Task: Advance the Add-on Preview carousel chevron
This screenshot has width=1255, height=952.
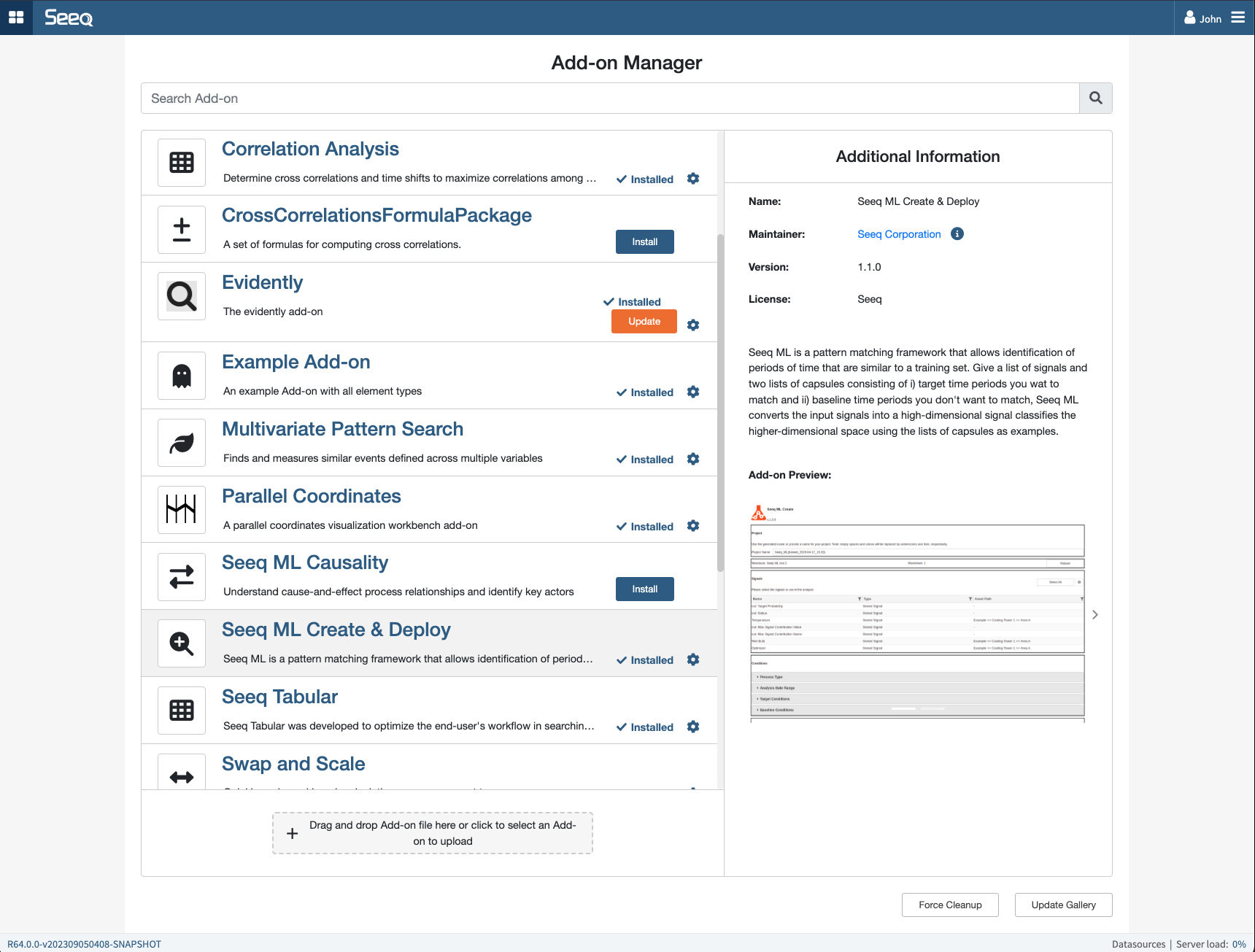Action: tap(1094, 614)
